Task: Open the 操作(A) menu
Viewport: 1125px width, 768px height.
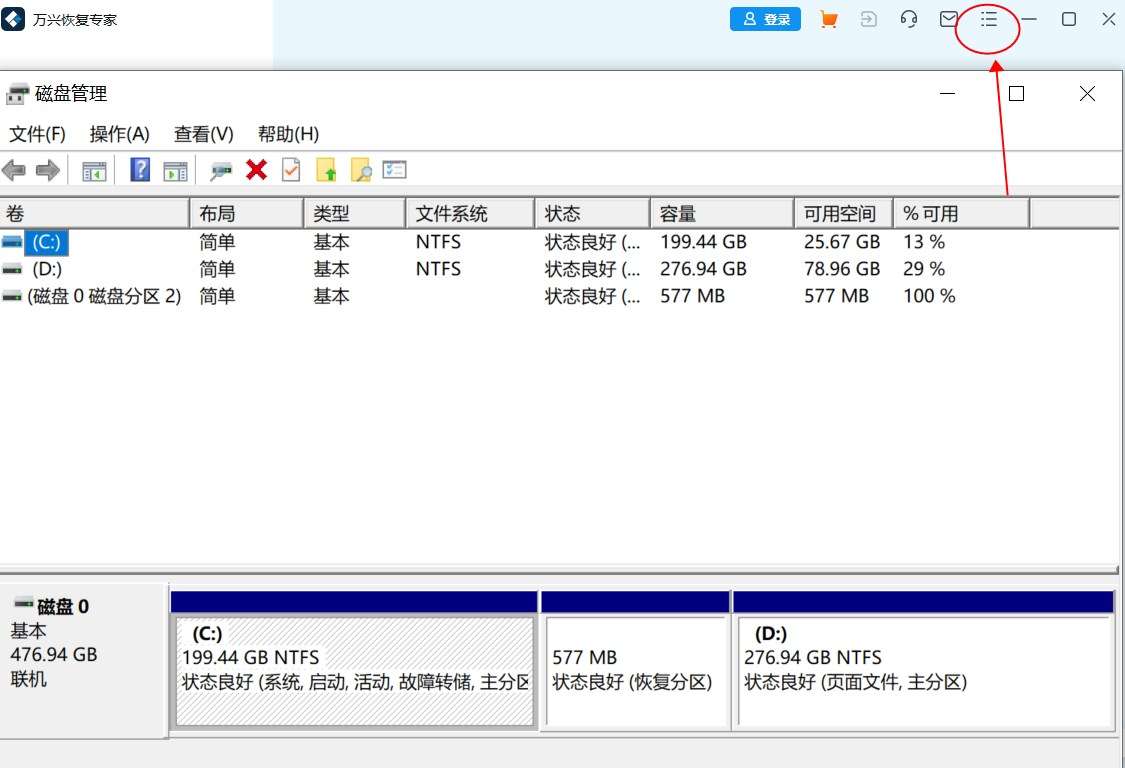Action: tap(119, 134)
